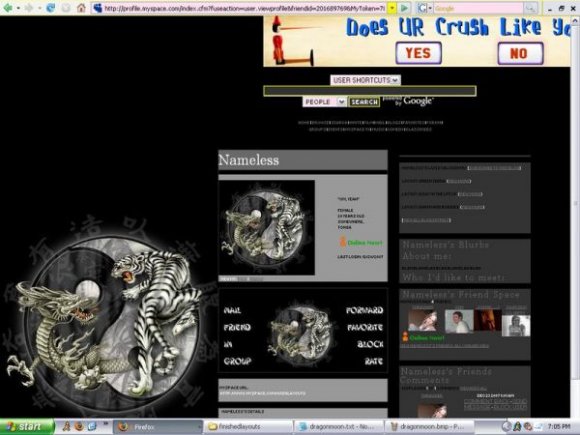Open the third friend's dark photo thumbnail

[x=488, y=320]
